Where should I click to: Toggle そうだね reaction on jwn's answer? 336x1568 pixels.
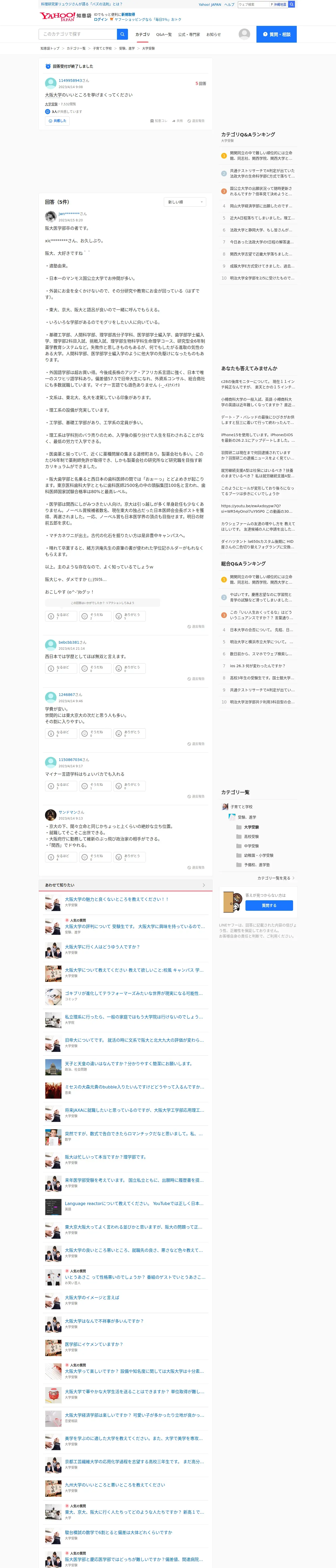tap(95, 616)
